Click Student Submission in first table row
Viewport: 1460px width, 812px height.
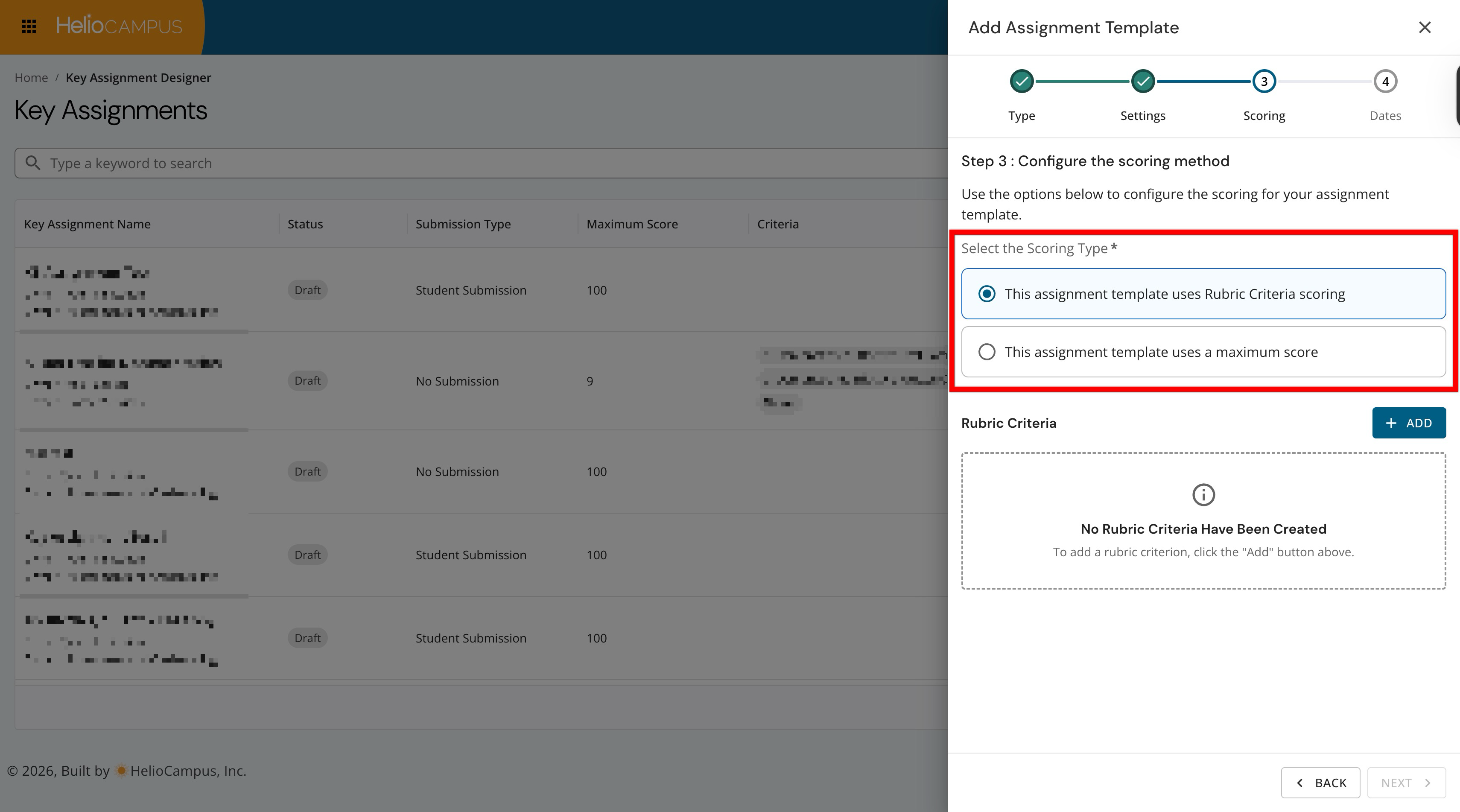tap(471, 290)
